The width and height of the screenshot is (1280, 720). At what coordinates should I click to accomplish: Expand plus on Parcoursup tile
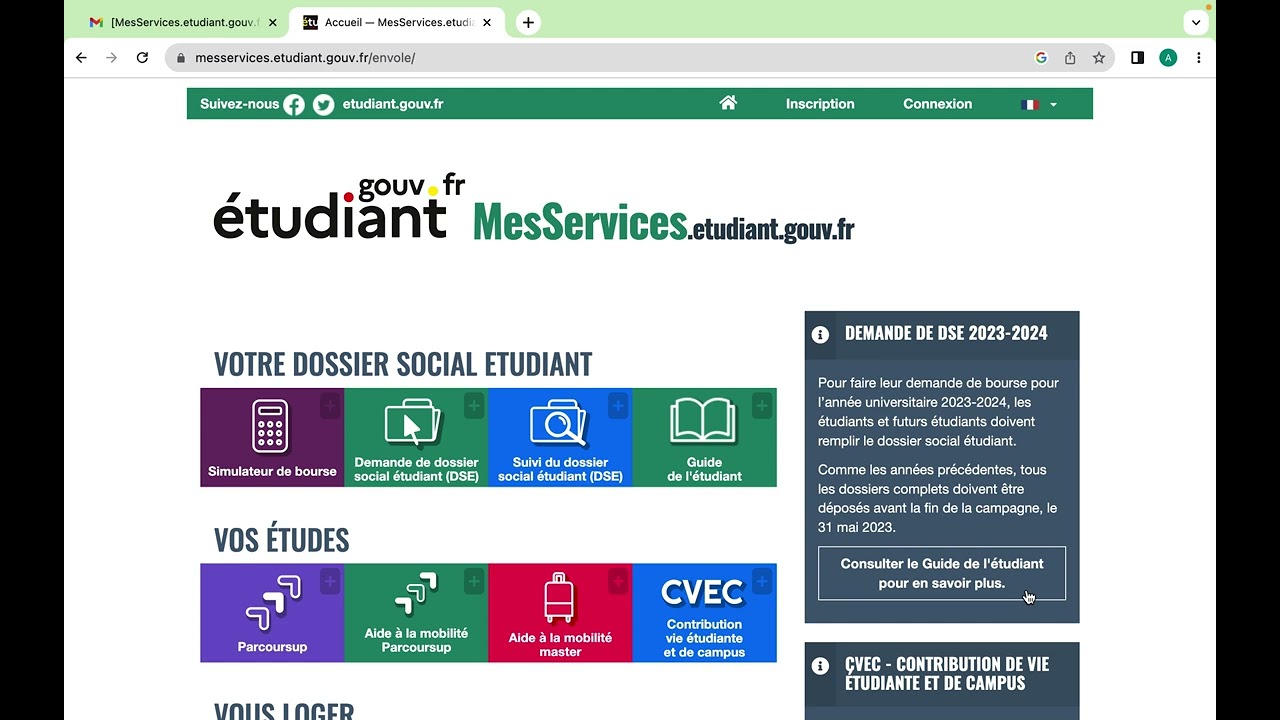[x=330, y=581]
